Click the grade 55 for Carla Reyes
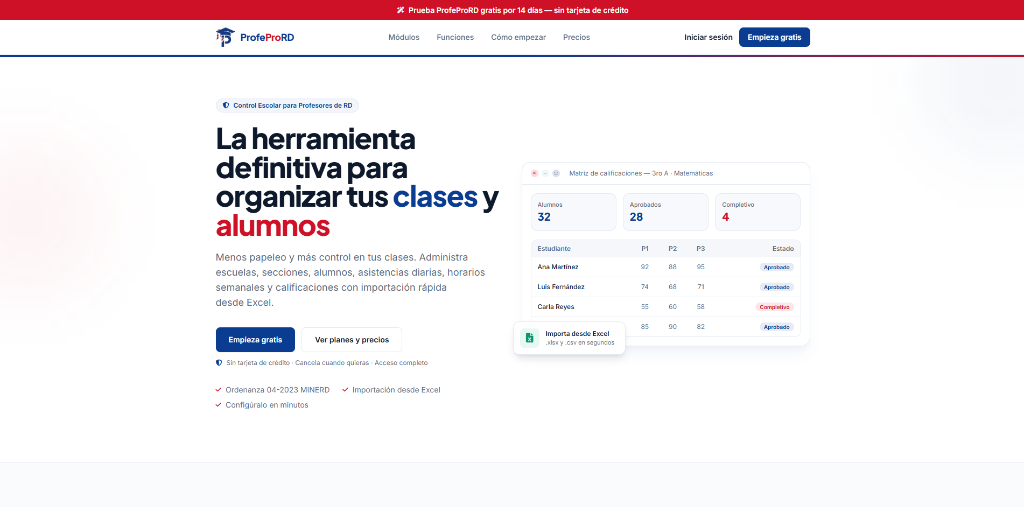 (x=645, y=306)
